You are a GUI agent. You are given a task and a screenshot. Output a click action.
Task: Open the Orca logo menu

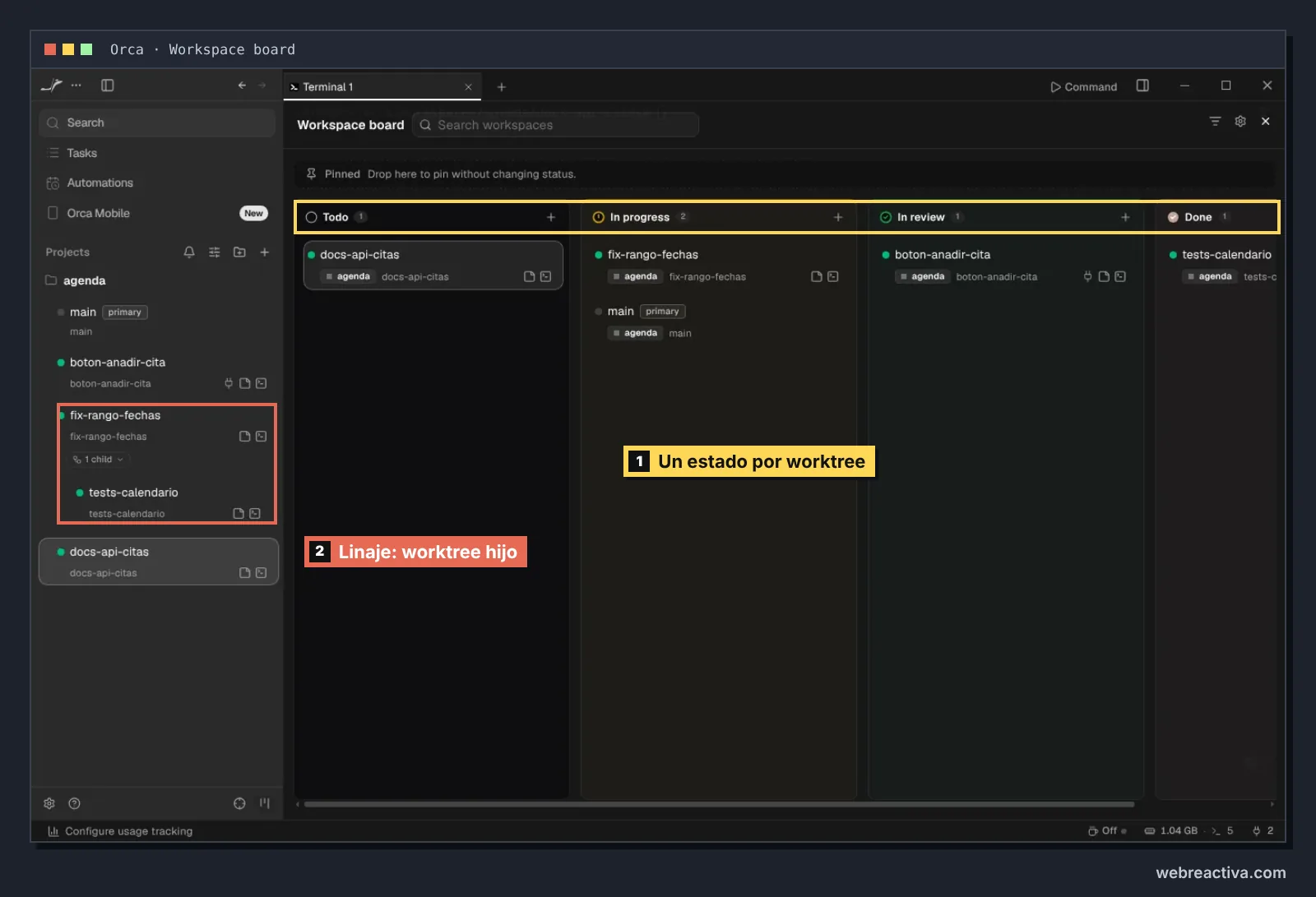52,86
